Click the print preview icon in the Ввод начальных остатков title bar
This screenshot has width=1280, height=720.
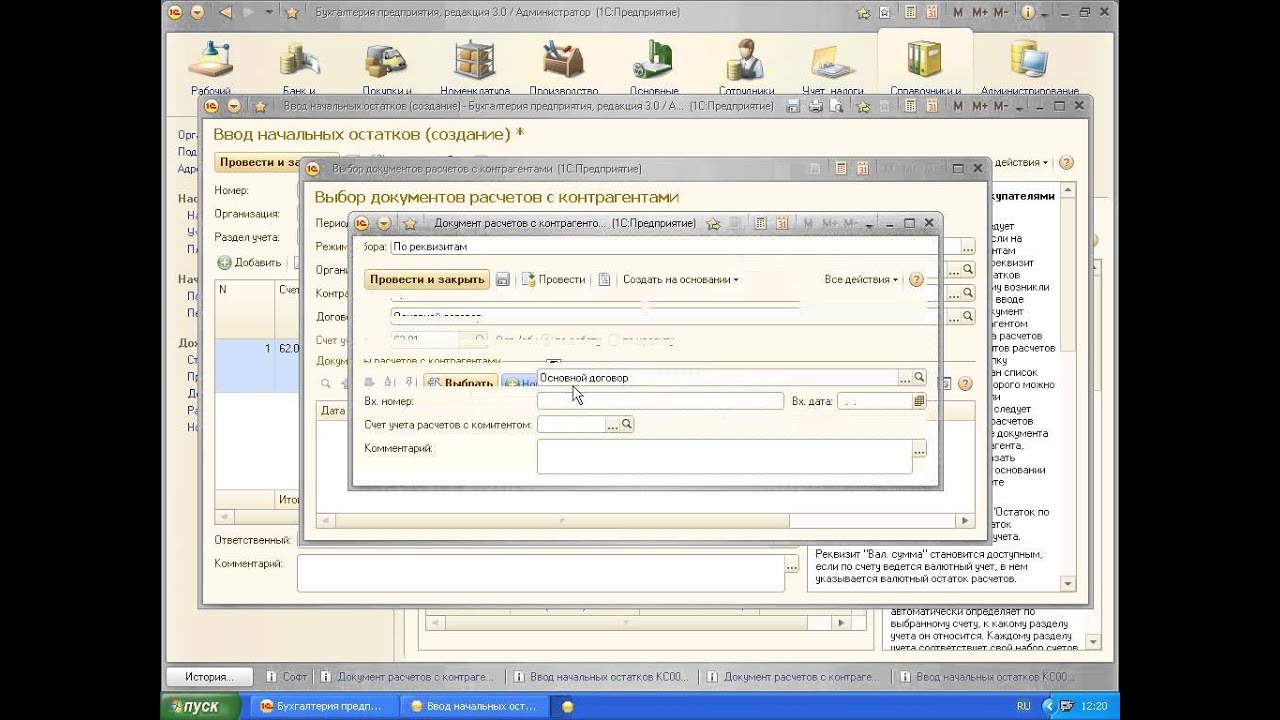point(837,106)
